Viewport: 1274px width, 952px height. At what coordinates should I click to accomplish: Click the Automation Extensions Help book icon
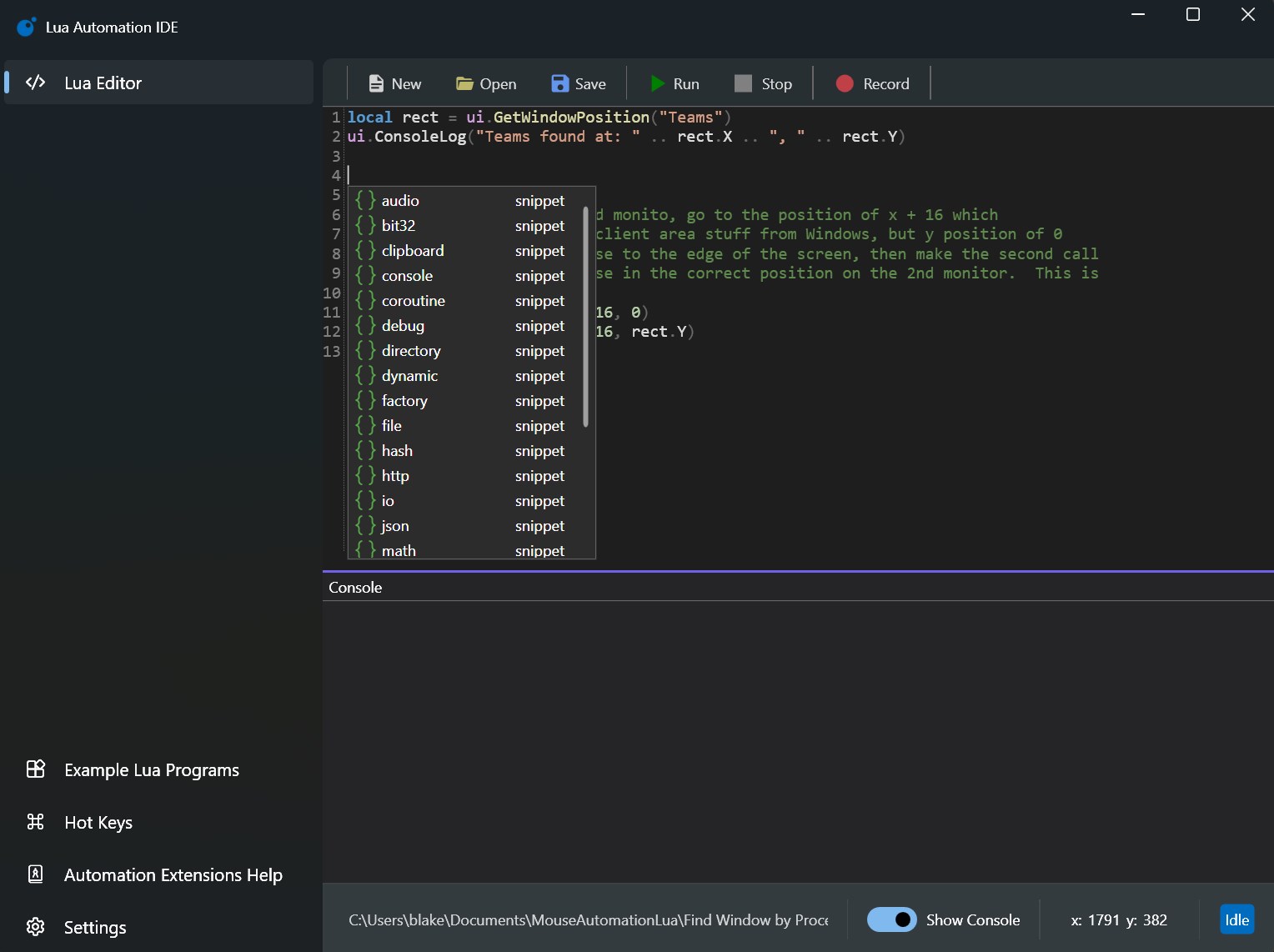tap(35, 874)
